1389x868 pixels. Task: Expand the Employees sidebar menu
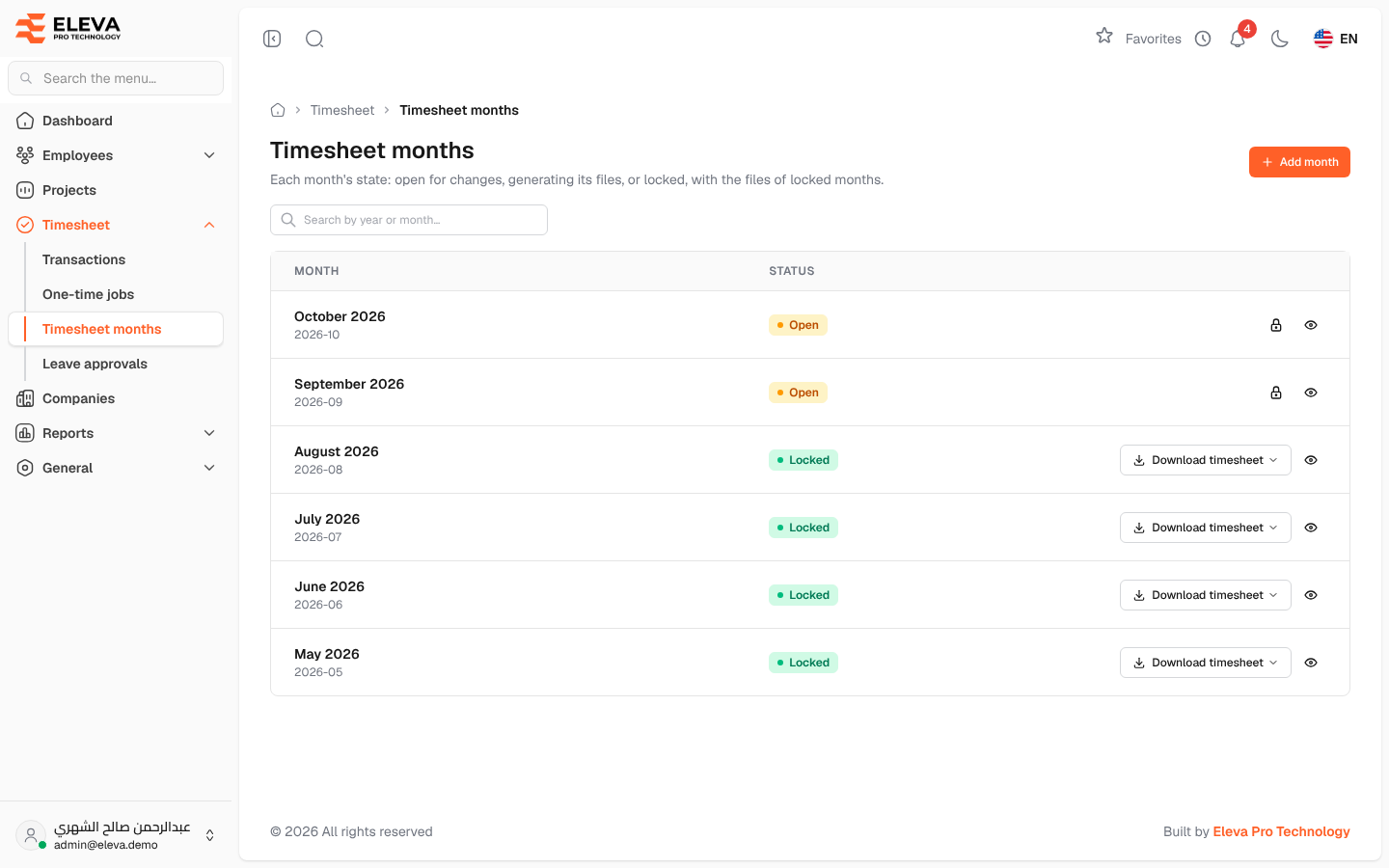point(116,155)
